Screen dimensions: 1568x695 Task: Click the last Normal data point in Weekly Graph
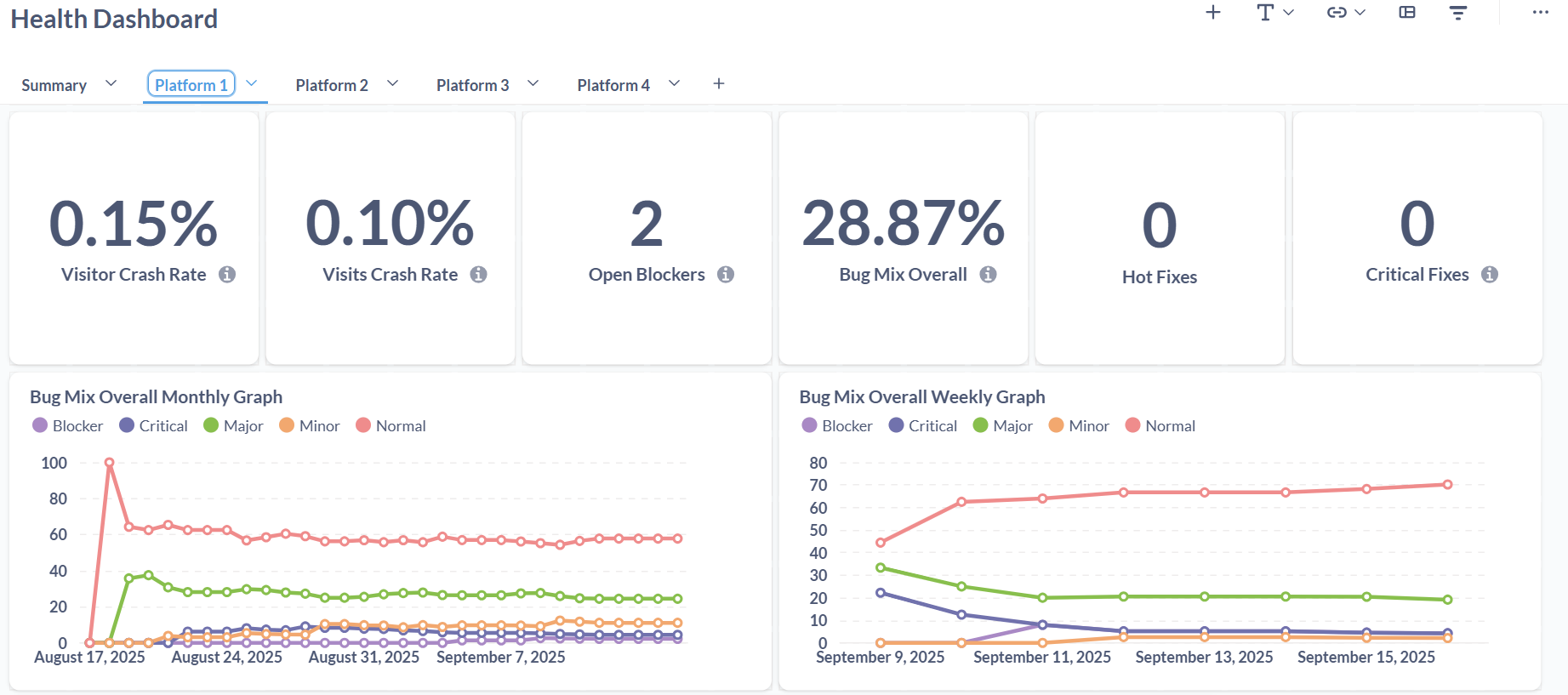1447,485
